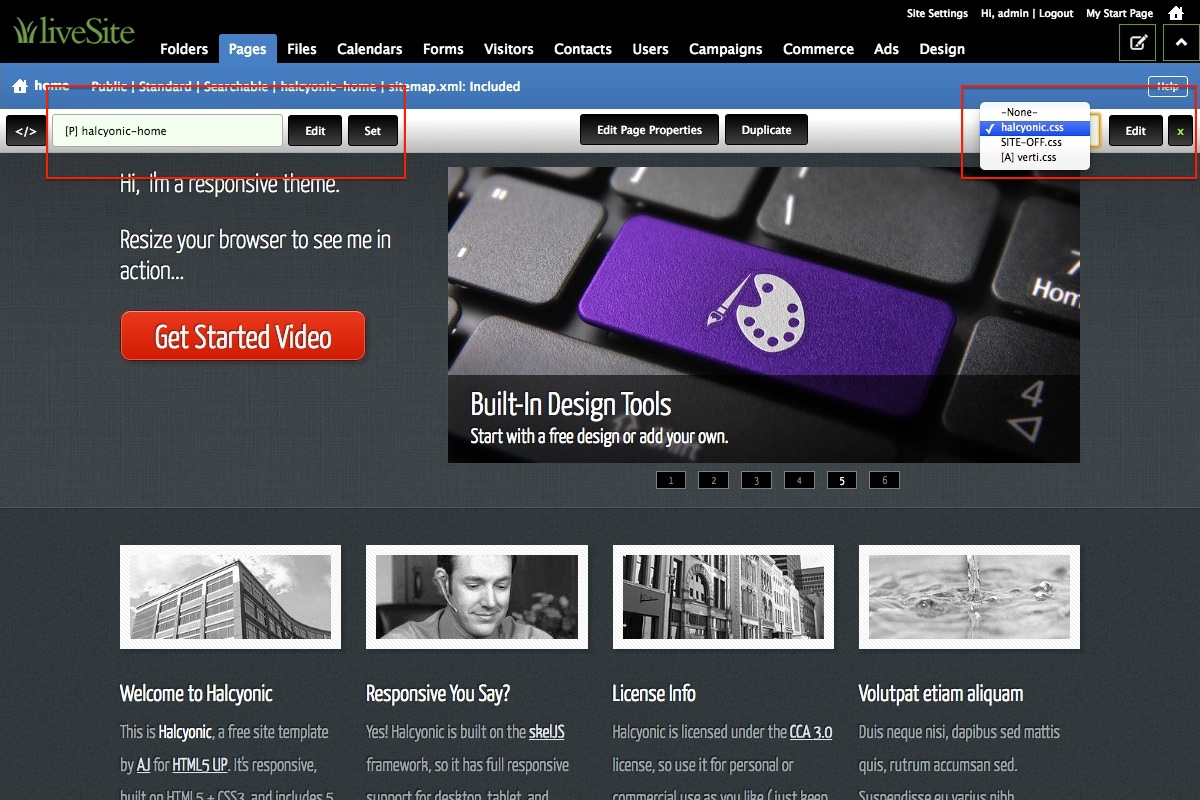Select the Pages tab

click(x=247, y=48)
